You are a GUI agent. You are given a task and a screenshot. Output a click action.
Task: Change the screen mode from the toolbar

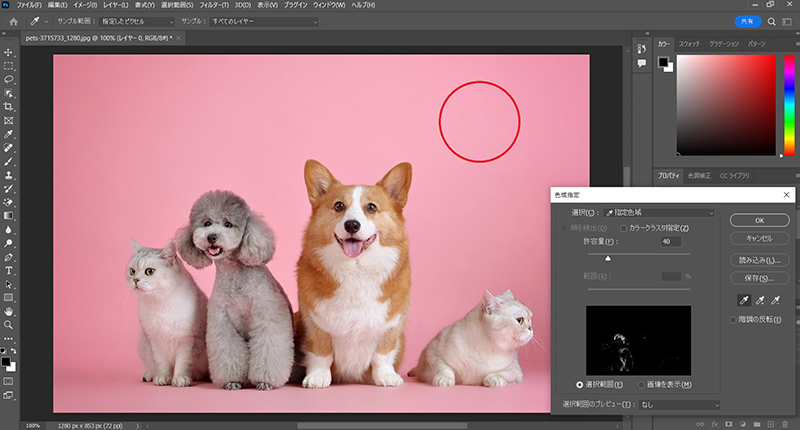tap(9, 395)
